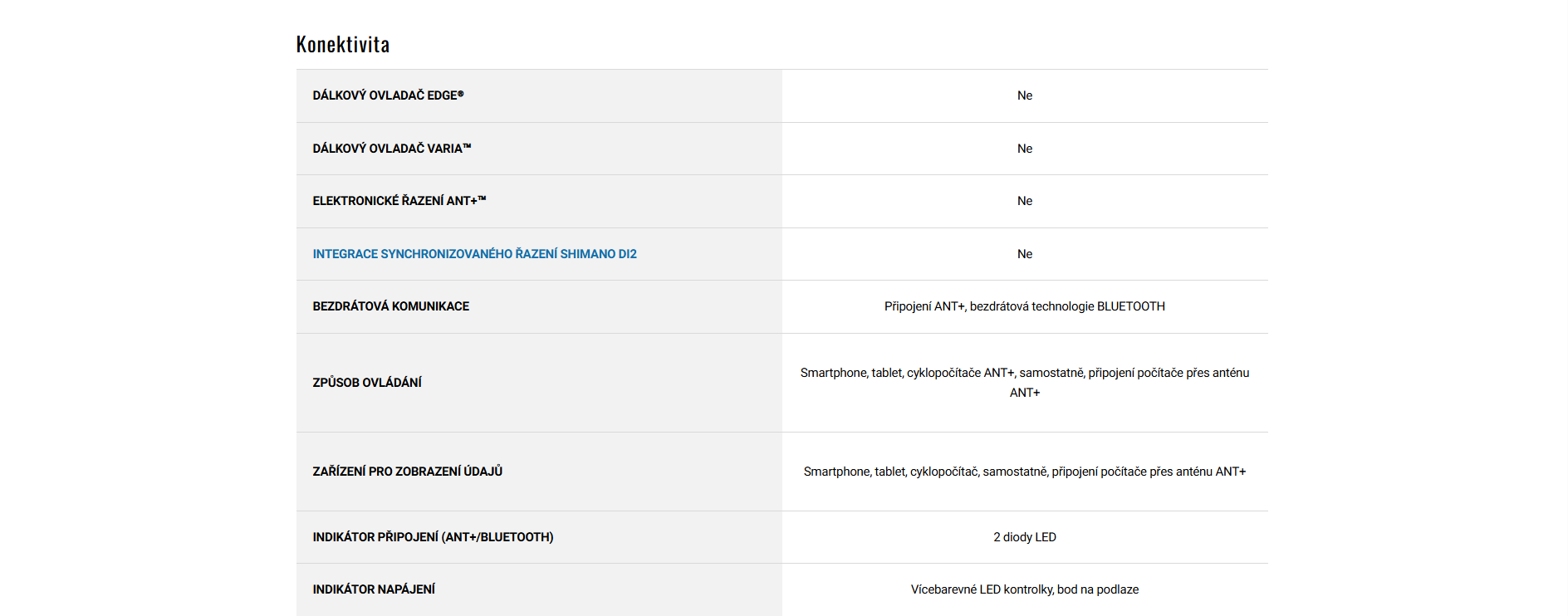1568x616 pixels.
Task: Click the Ne value for Dálkový ovladač Edge
Action: coord(1025,95)
